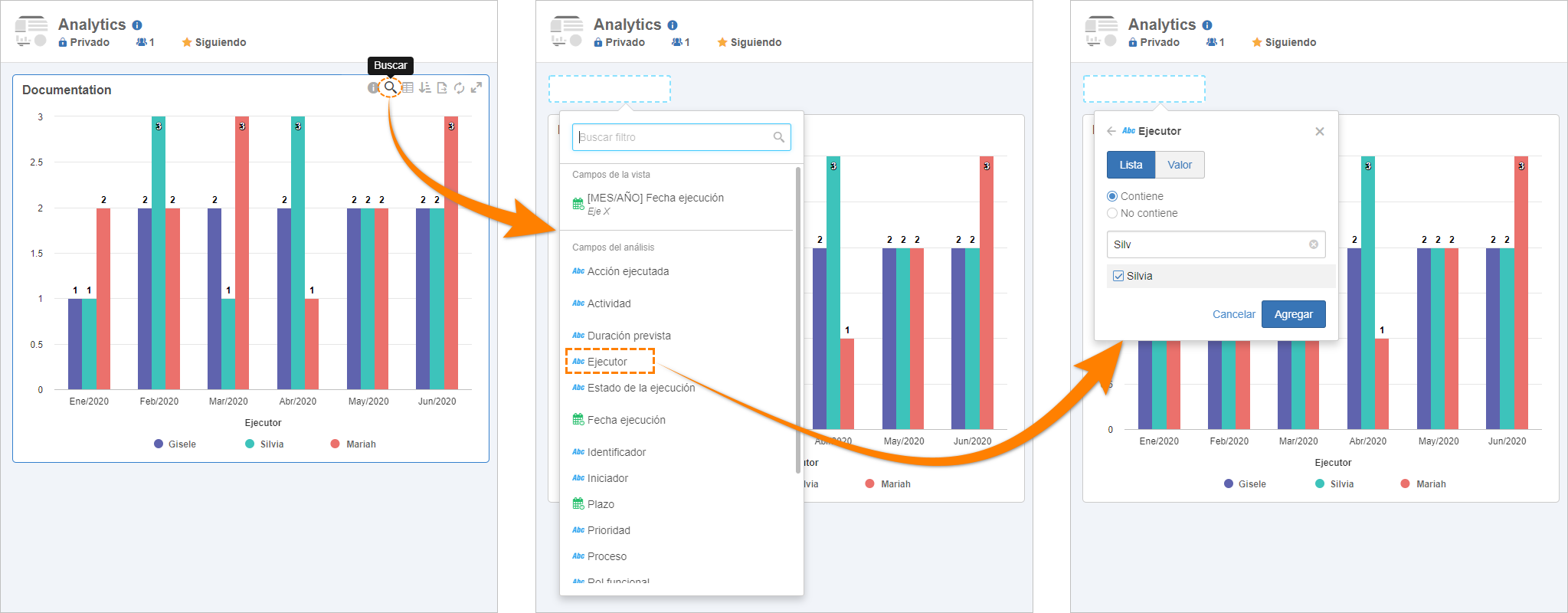Clear the Silv search text with x icon
The height and width of the screenshot is (613, 1568).
(x=1314, y=244)
